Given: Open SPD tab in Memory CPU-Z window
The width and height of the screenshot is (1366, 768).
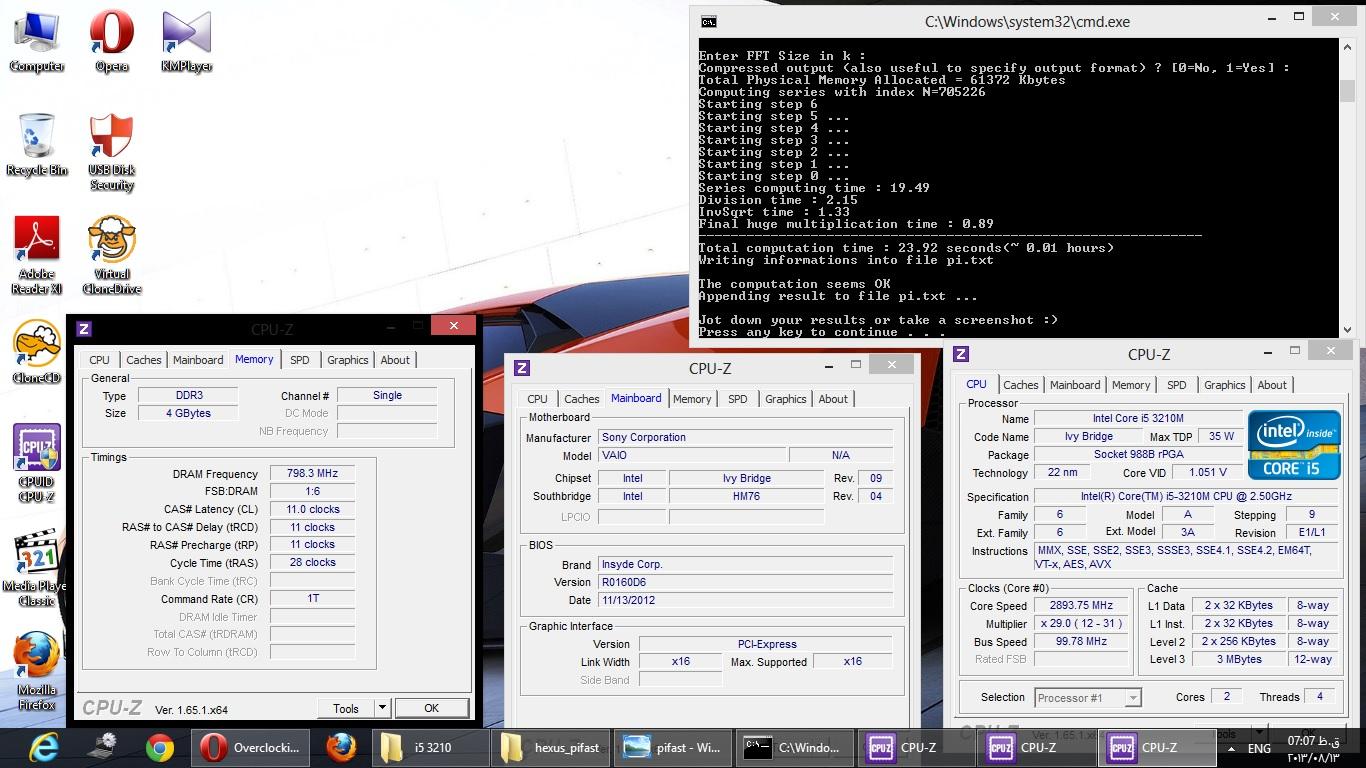Looking at the screenshot, I should coord(300,360).
